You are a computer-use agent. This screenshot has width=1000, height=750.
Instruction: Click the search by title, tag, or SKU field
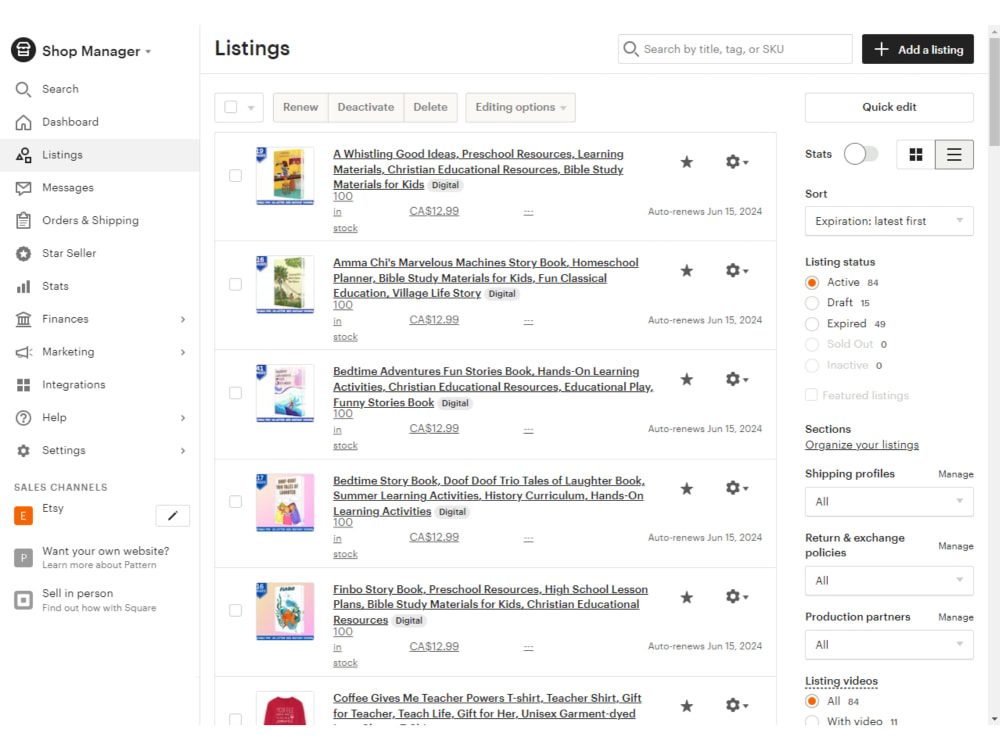point(735,49)
